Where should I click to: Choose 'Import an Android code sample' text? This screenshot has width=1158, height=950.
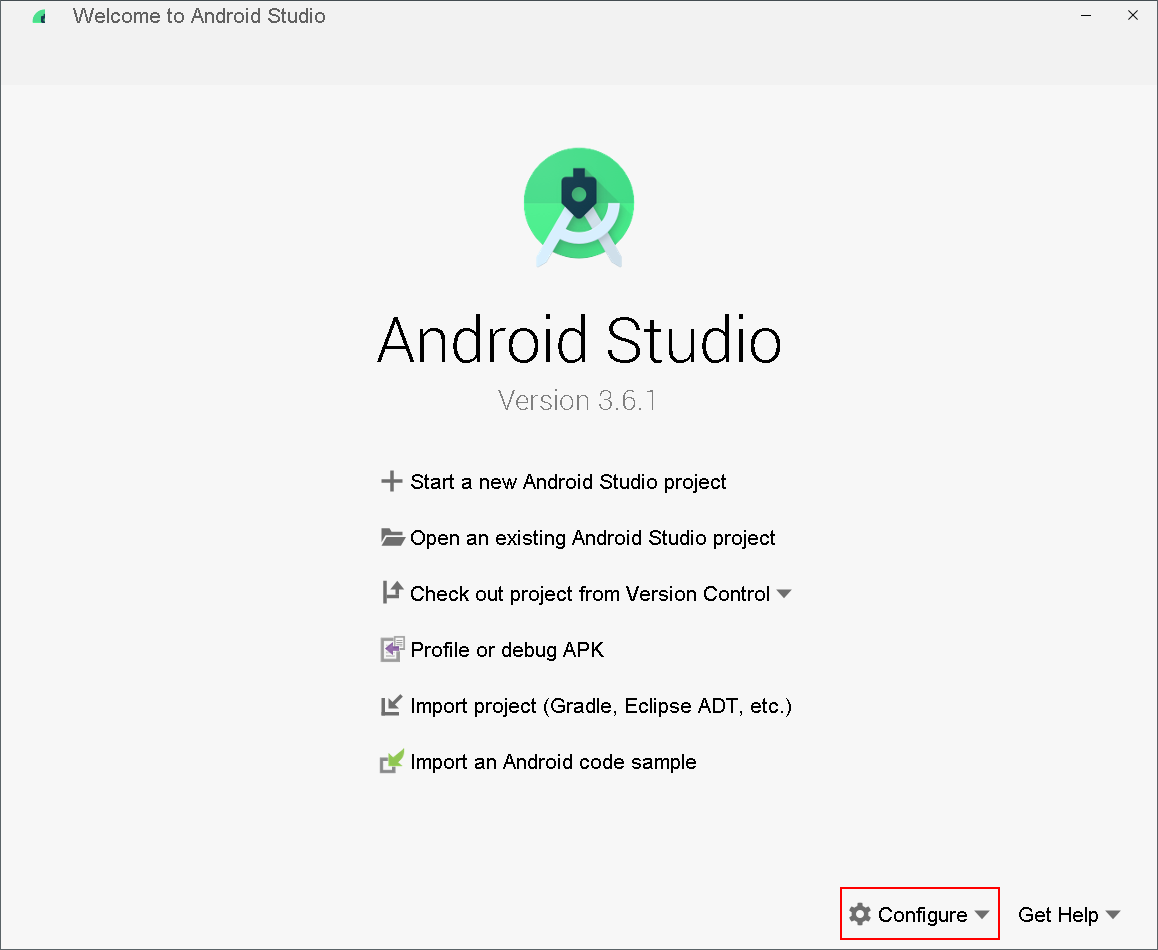[x=553, y=762]
